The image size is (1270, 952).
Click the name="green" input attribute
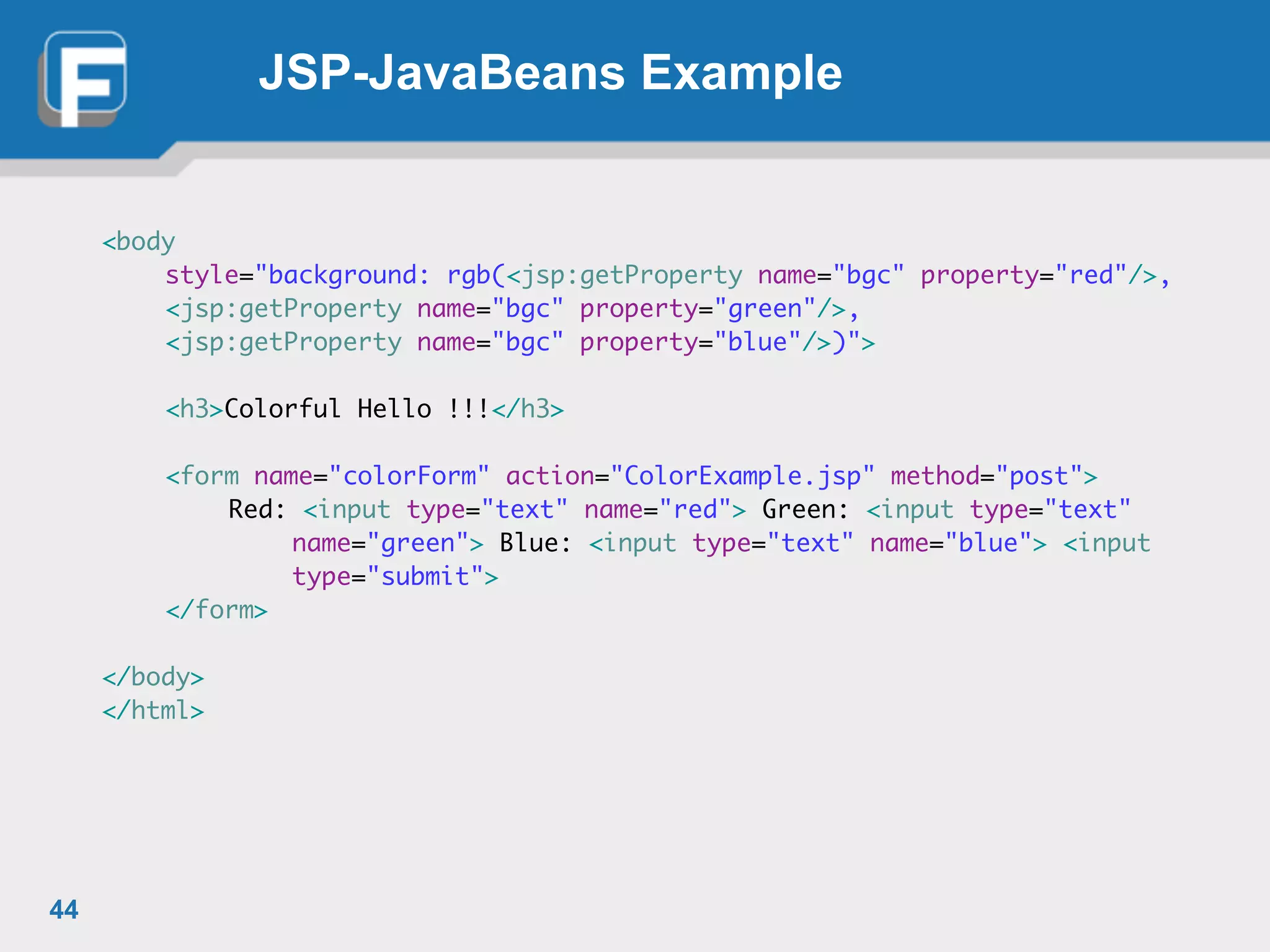click(381, 543)
